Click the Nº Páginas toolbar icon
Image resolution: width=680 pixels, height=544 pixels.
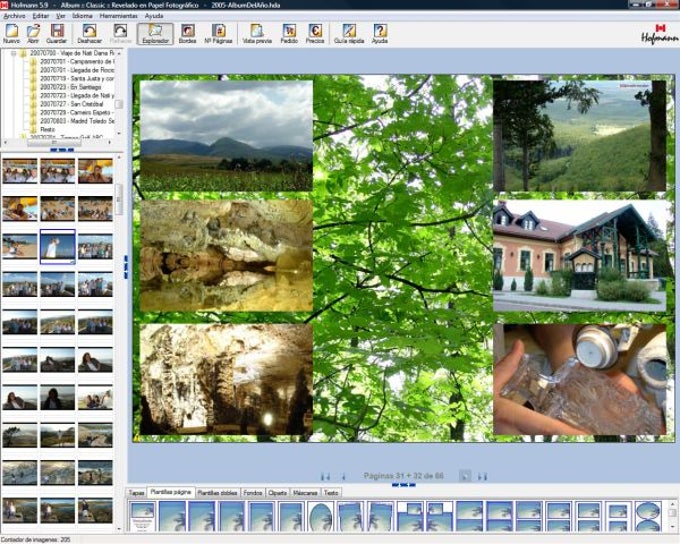click(x=218, y=34)
